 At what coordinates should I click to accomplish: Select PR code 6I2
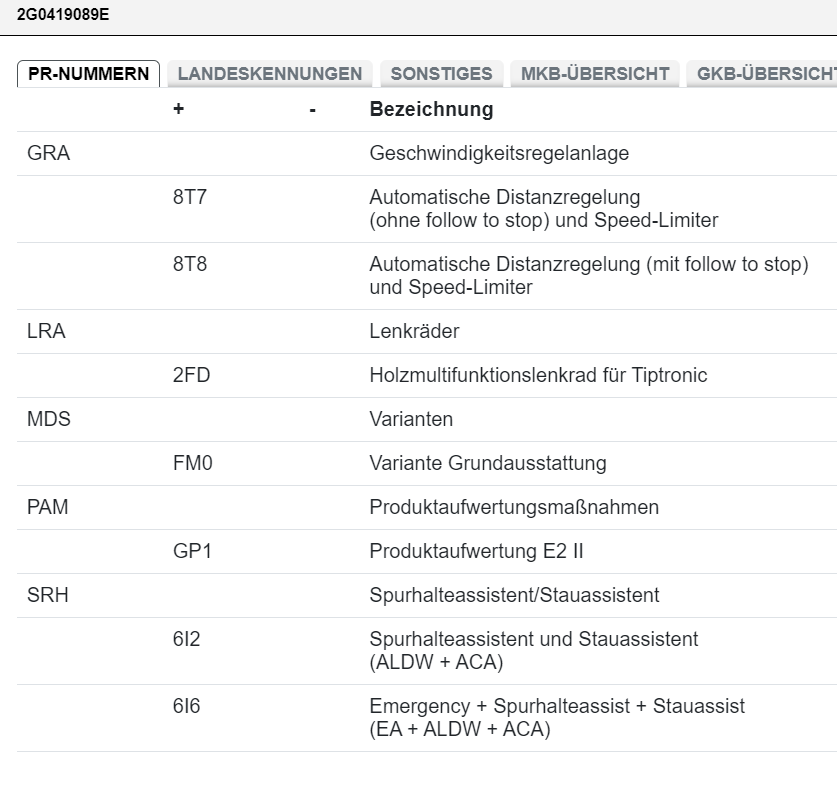[x=186, y=639]
